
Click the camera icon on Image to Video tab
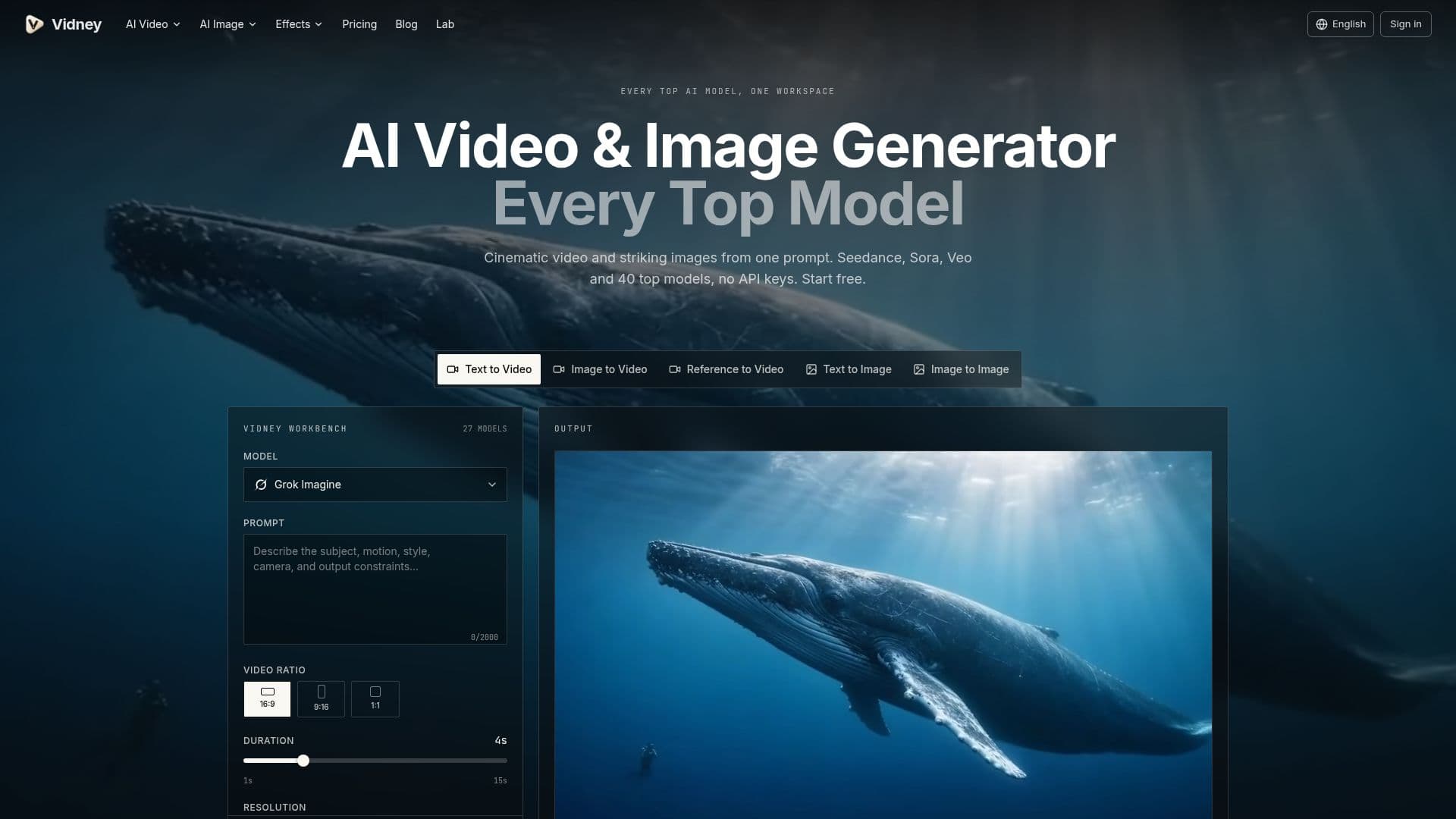(559, 369)
